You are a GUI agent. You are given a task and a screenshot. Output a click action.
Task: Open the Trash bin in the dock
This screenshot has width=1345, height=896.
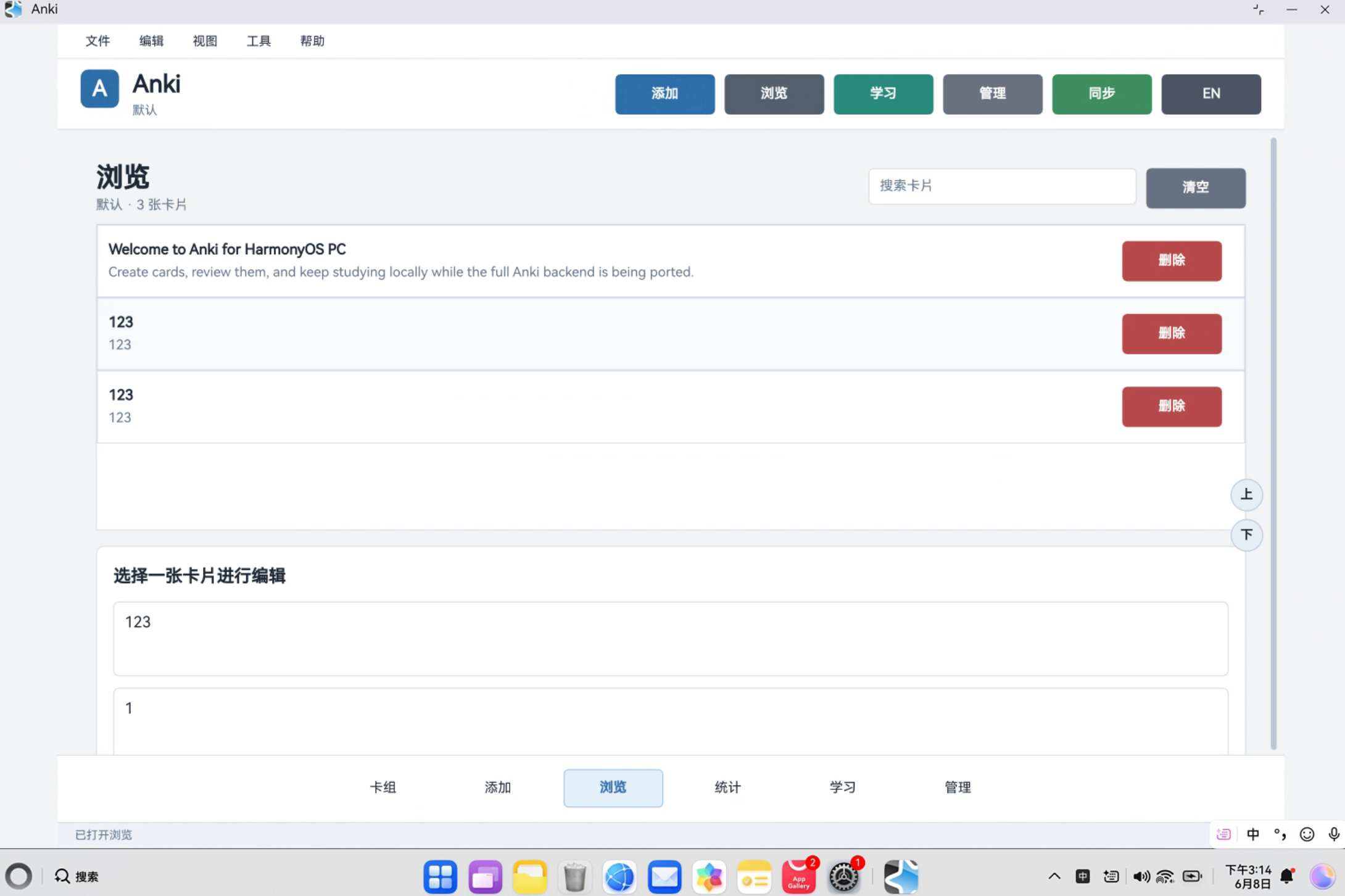coord(574,876)
